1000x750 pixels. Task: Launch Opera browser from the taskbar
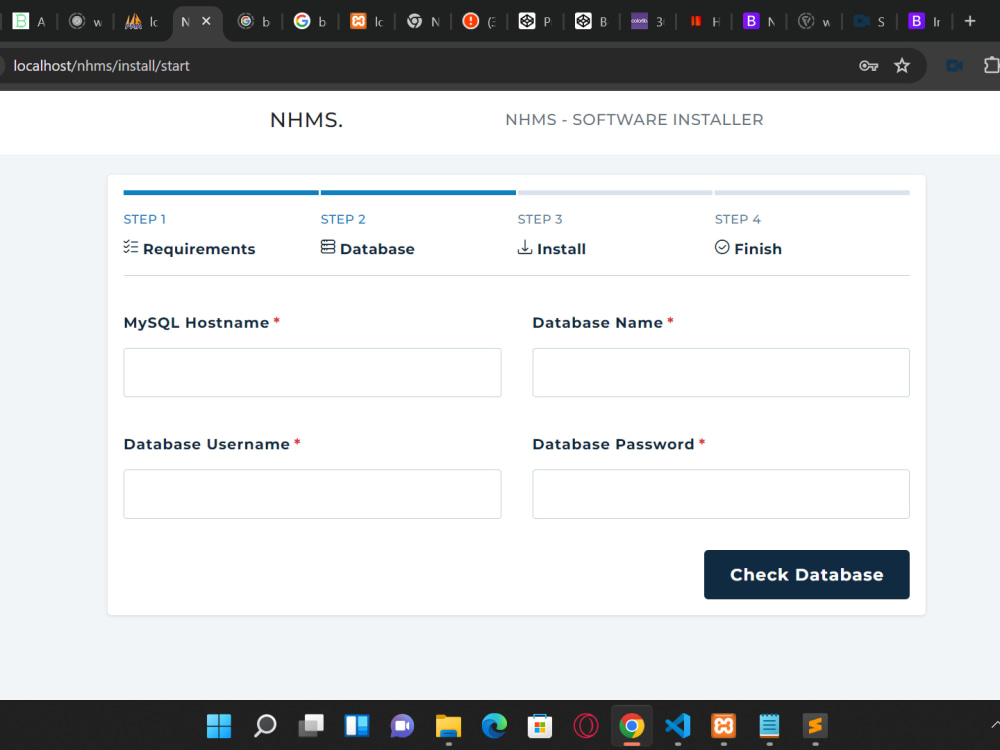click(x=585, y=726)
